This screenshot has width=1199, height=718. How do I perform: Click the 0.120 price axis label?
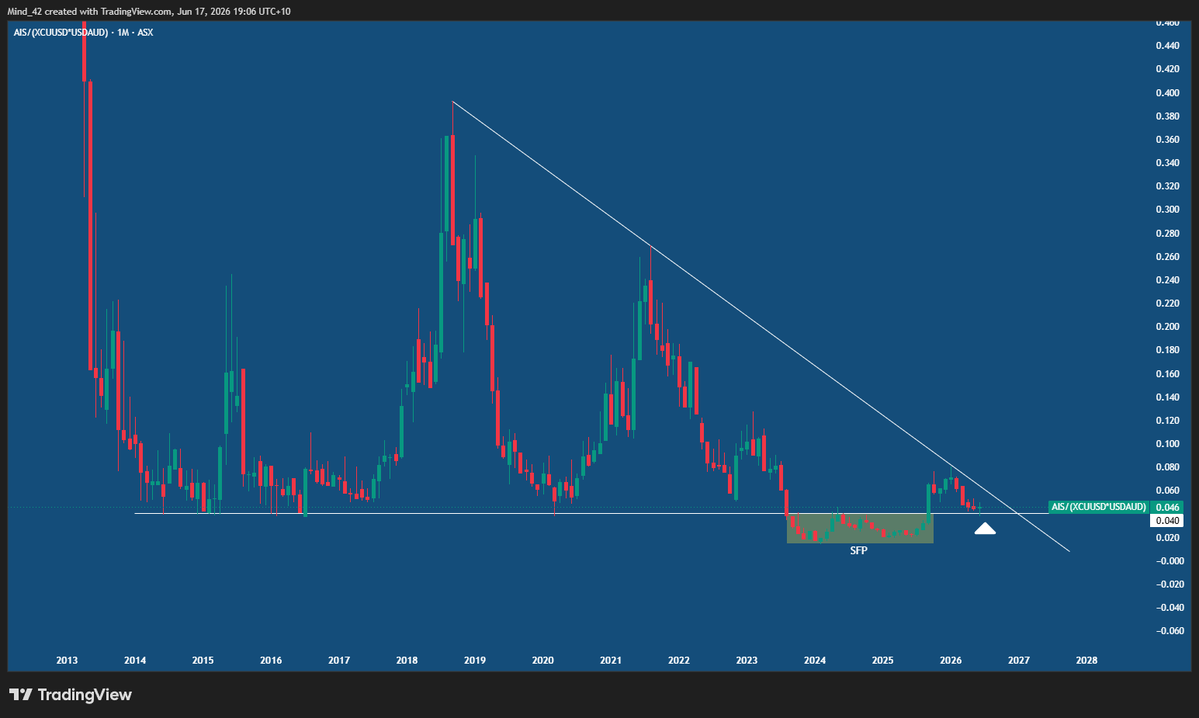tap(1167, 421)
